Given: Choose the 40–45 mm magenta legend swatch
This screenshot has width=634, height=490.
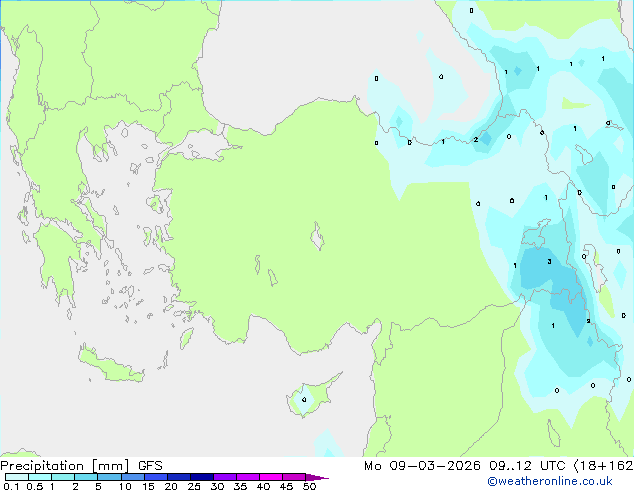Looking at the screenshot, I should (x=271, y=477).
